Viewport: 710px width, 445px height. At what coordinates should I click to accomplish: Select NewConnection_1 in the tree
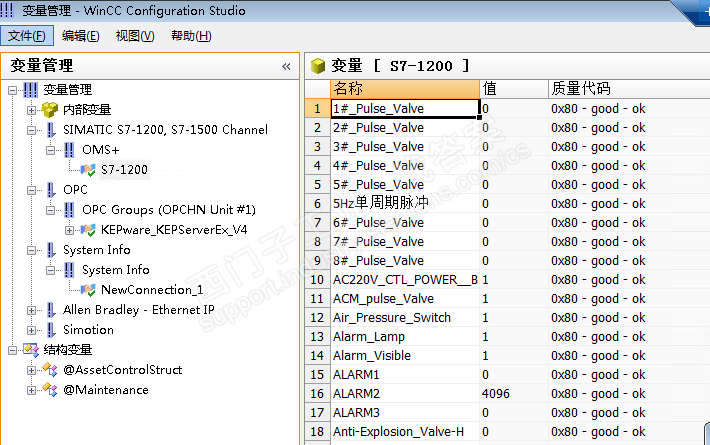152,290
